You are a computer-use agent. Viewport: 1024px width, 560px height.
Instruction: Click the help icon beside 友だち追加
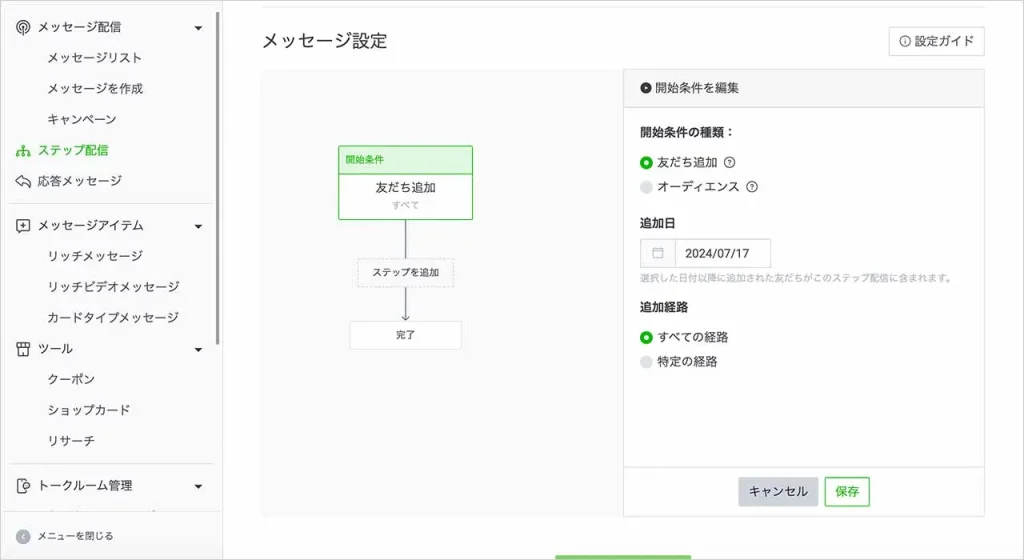(x=729, y=163)
